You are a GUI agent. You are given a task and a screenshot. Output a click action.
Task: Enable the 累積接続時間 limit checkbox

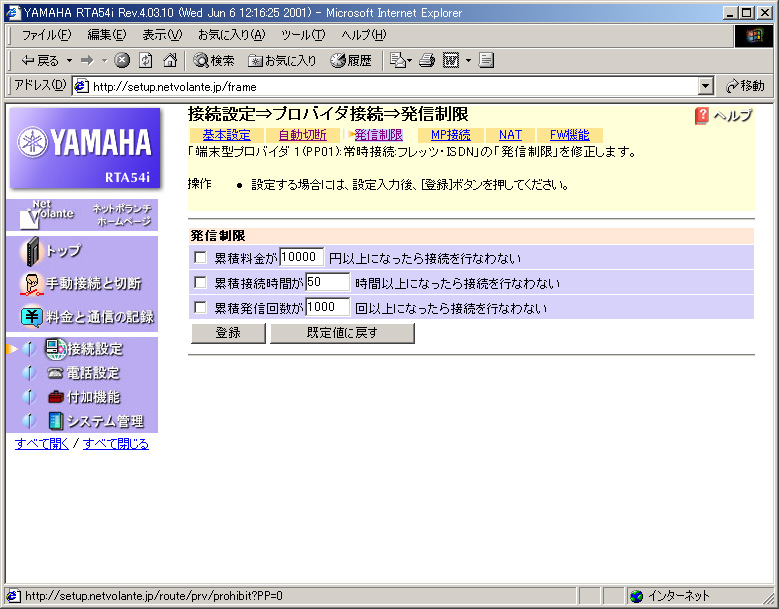(200, 283)
